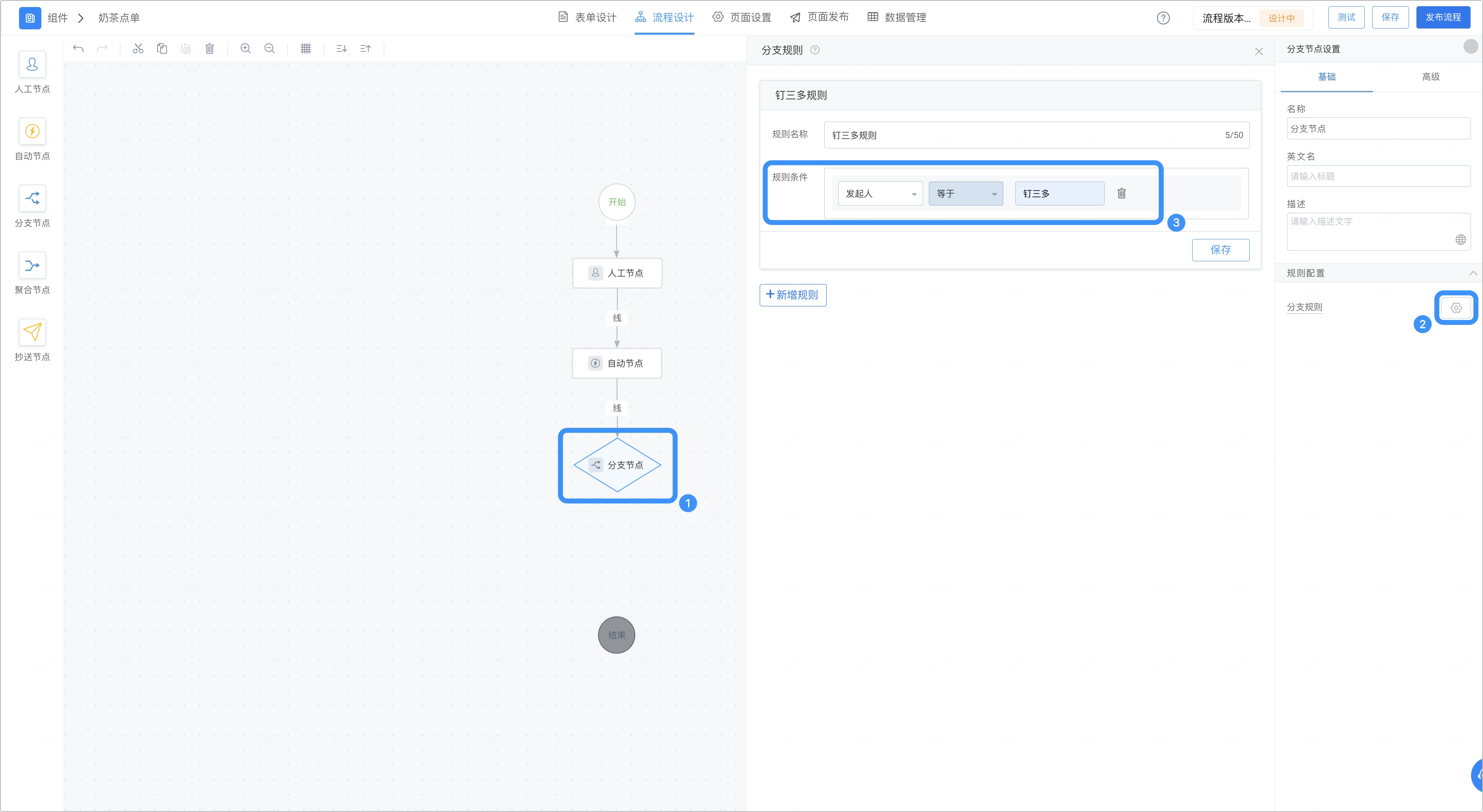Close the 分支规则 panel
The width and height of the screenshot is (1483, 812).
(x=1259, y=51)
